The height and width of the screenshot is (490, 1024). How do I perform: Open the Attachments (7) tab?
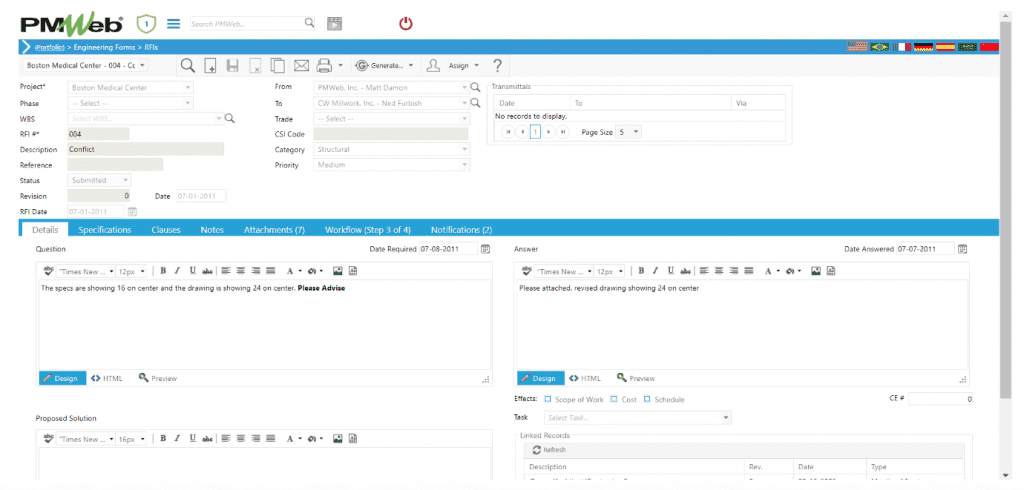click(x=274, y=230)
